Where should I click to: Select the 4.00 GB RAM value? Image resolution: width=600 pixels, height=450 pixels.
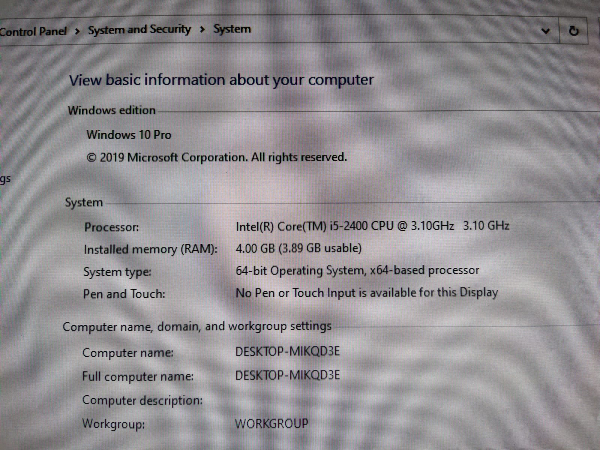[298, 248]
